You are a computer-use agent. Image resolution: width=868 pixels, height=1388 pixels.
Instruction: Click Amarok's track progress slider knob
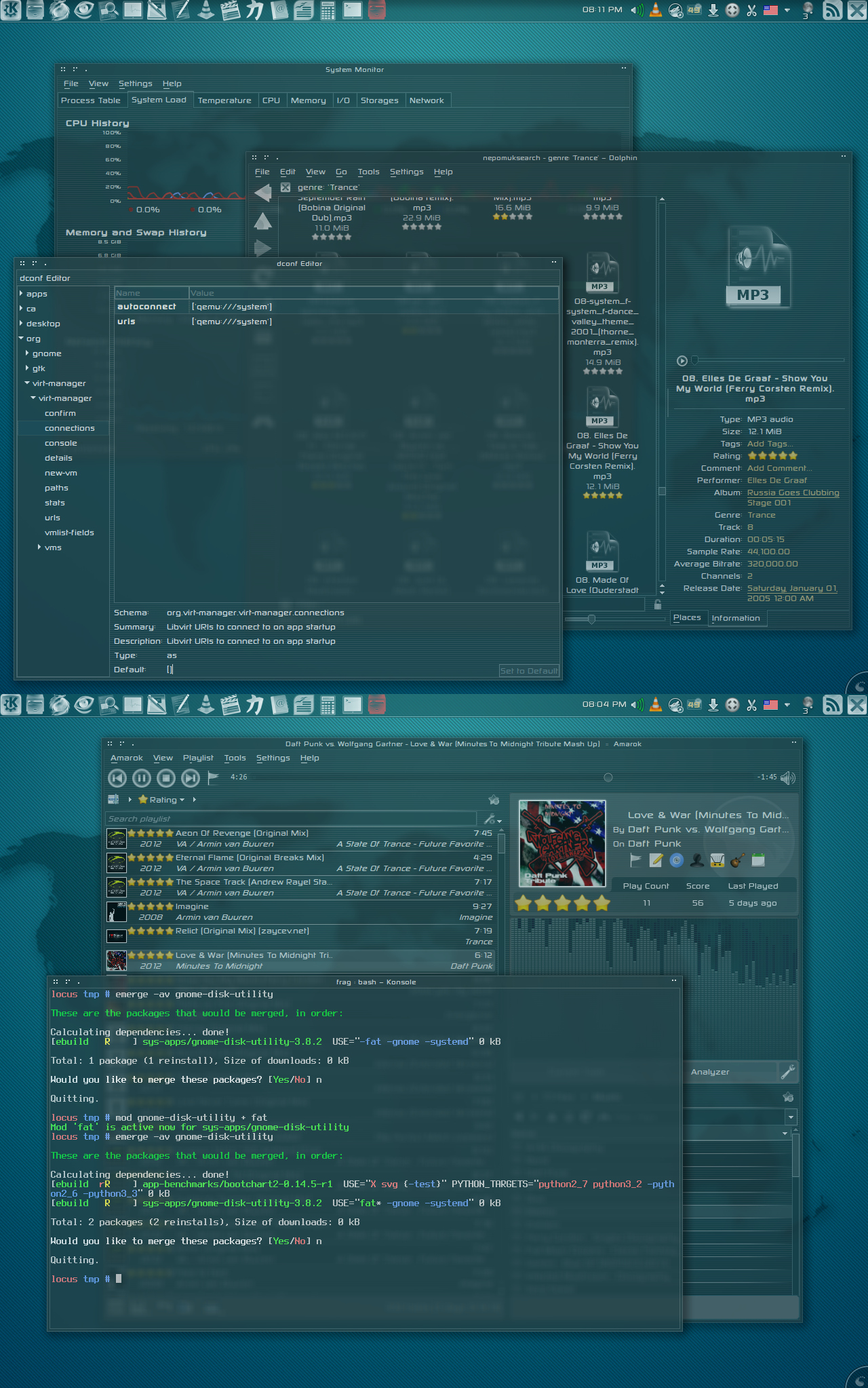608,777
